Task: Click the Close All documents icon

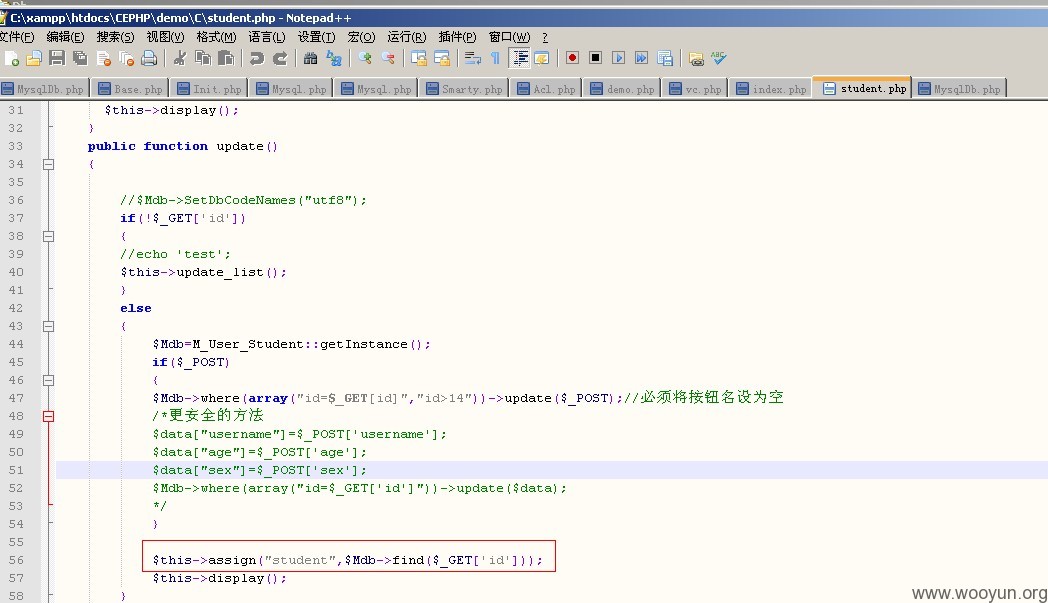Action: click(x=126, y=59)
